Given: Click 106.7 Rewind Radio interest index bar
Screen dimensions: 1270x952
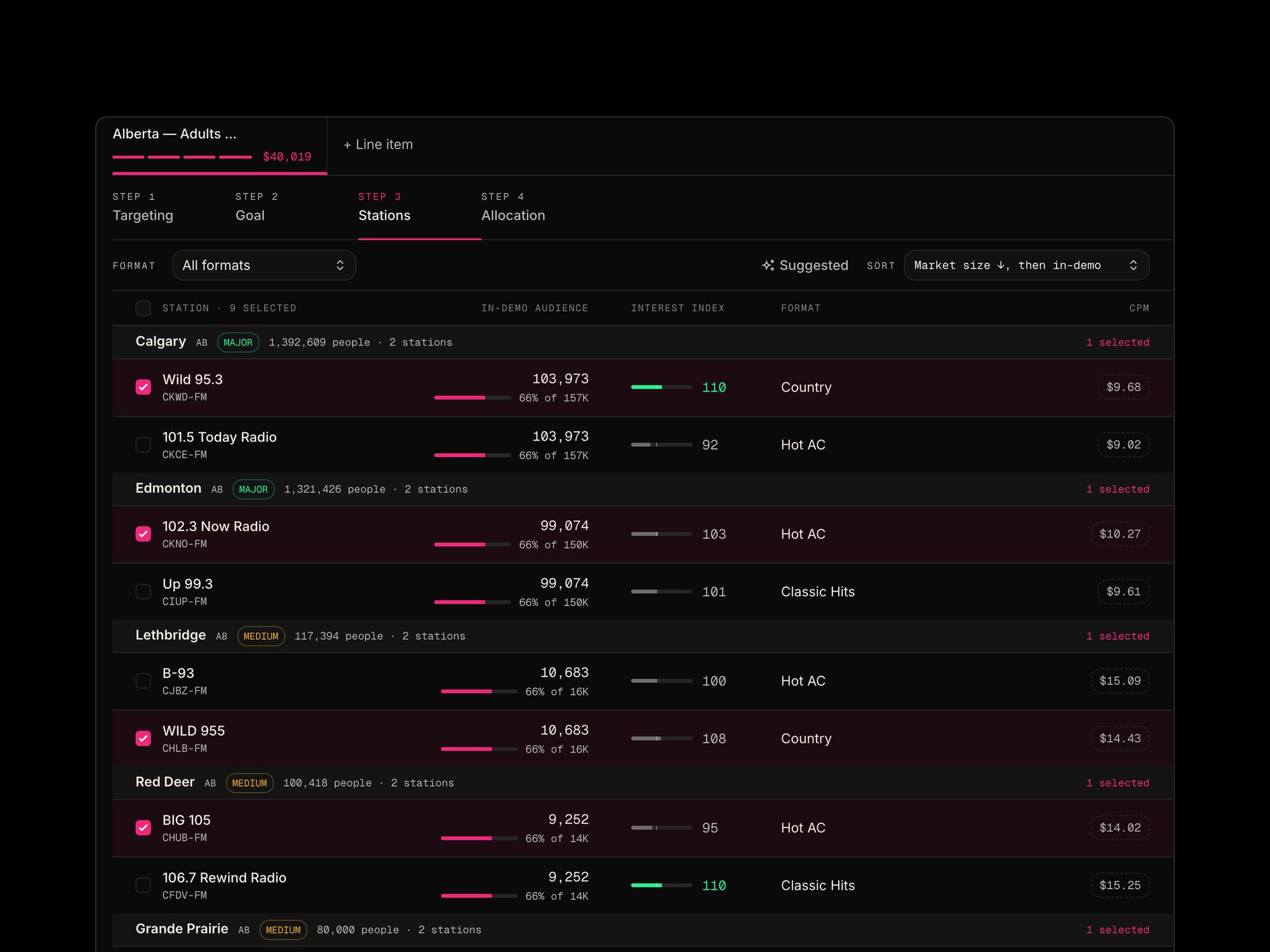Looking at the screenshot, I should coord(662,885).
